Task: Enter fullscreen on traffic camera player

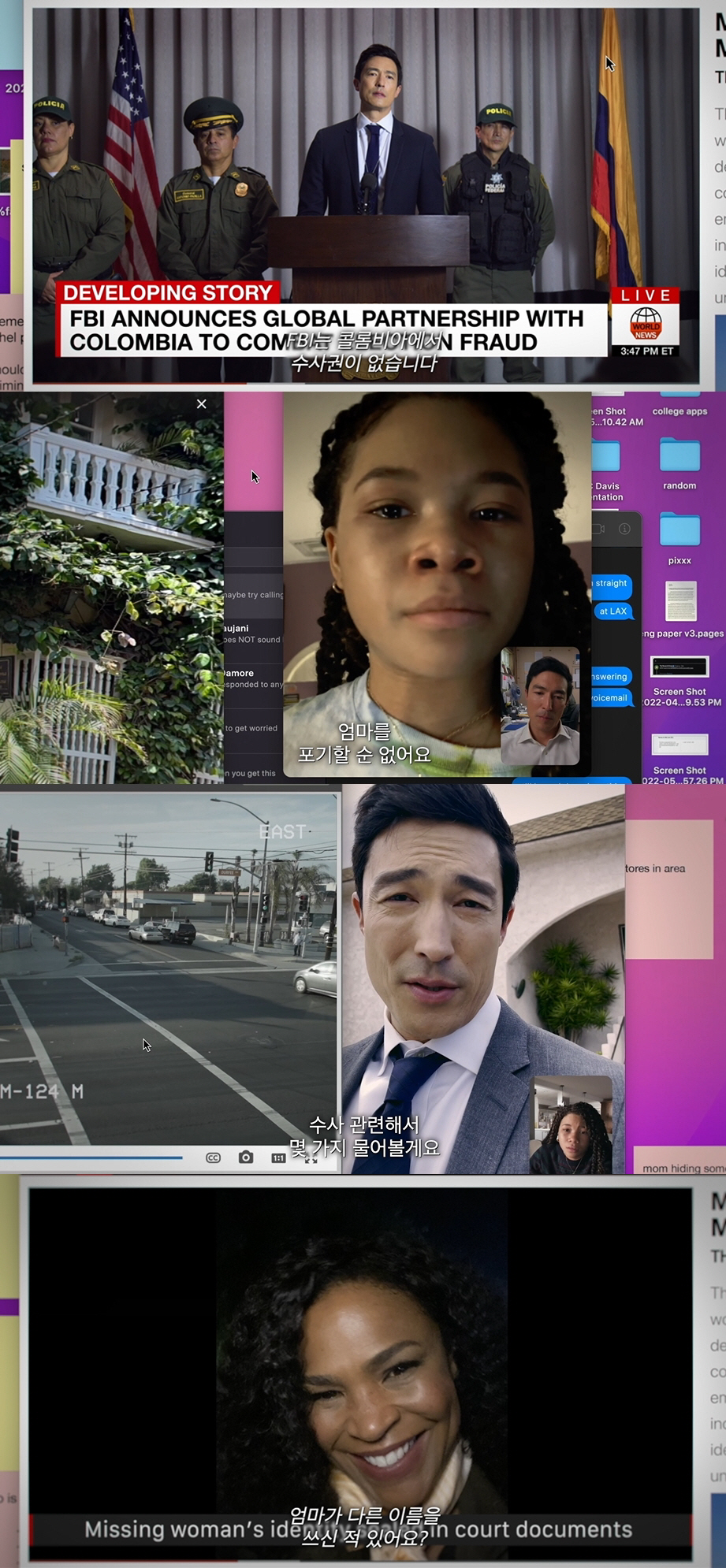Action: (x=311, y=1158)
